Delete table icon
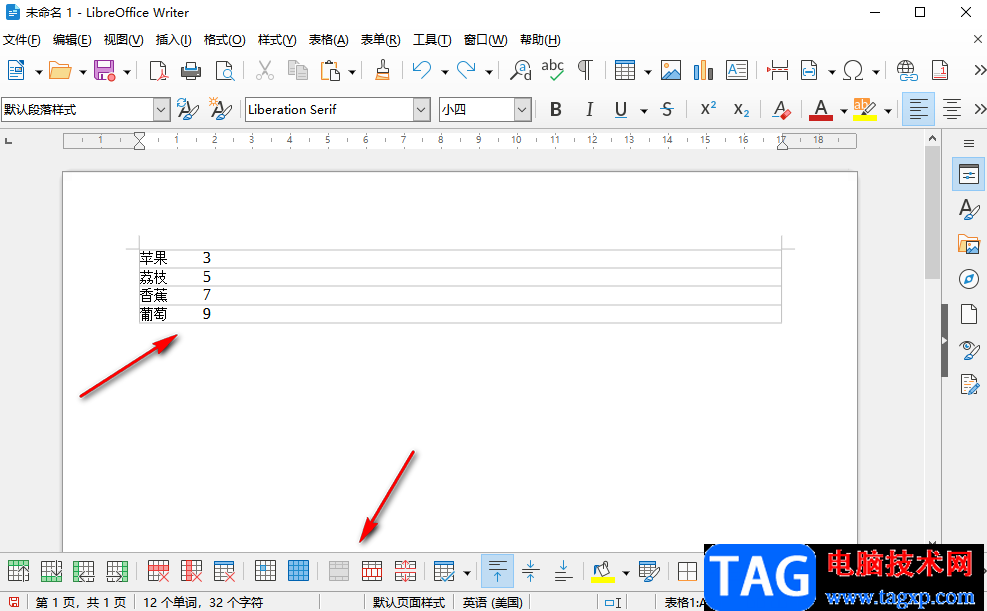 tap(224, 571)
